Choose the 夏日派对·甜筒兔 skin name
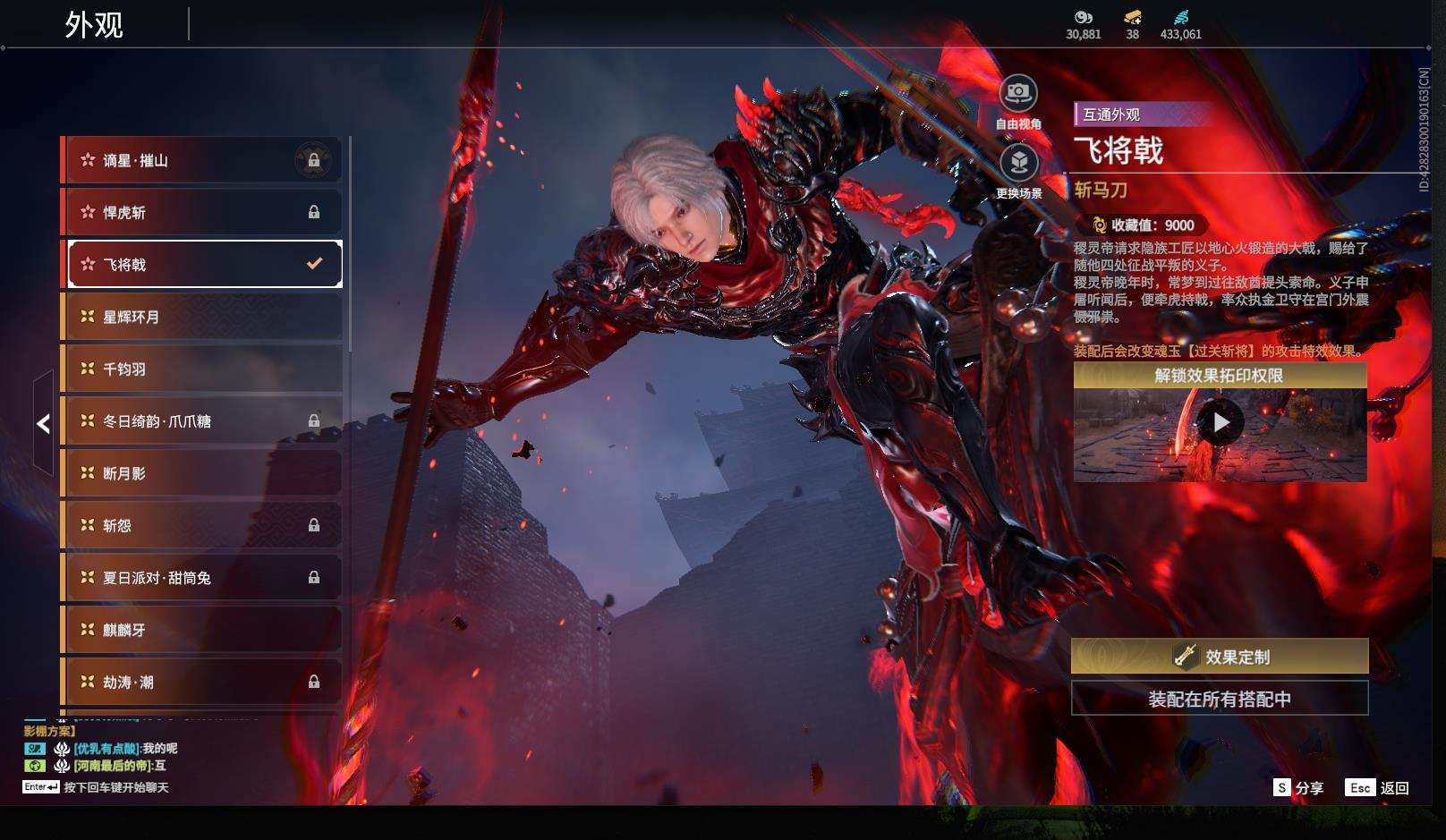1446x840 pixels. coord(157,578)
